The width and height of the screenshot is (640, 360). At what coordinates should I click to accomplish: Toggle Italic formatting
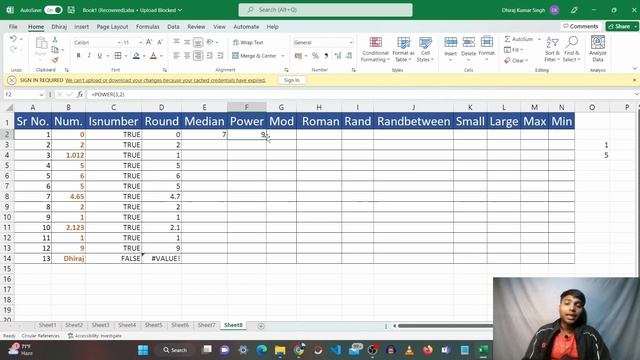(x=89, y=56)
